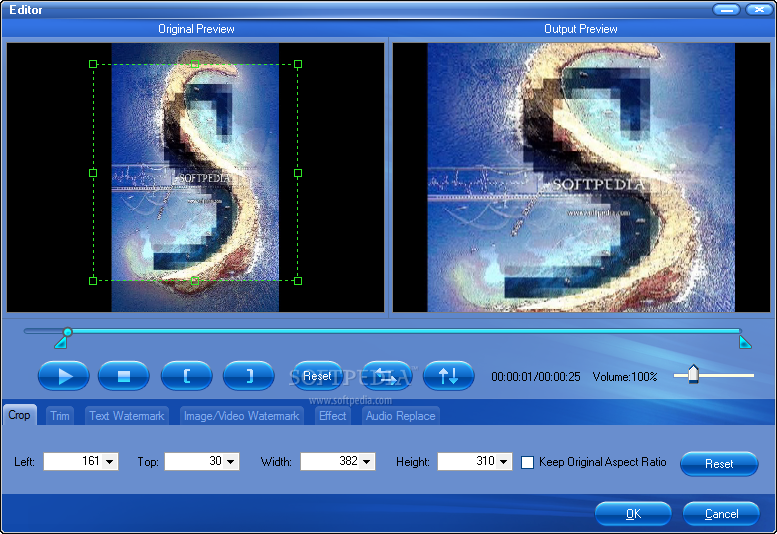Click the Cancel button

click(x=721, y=514)
